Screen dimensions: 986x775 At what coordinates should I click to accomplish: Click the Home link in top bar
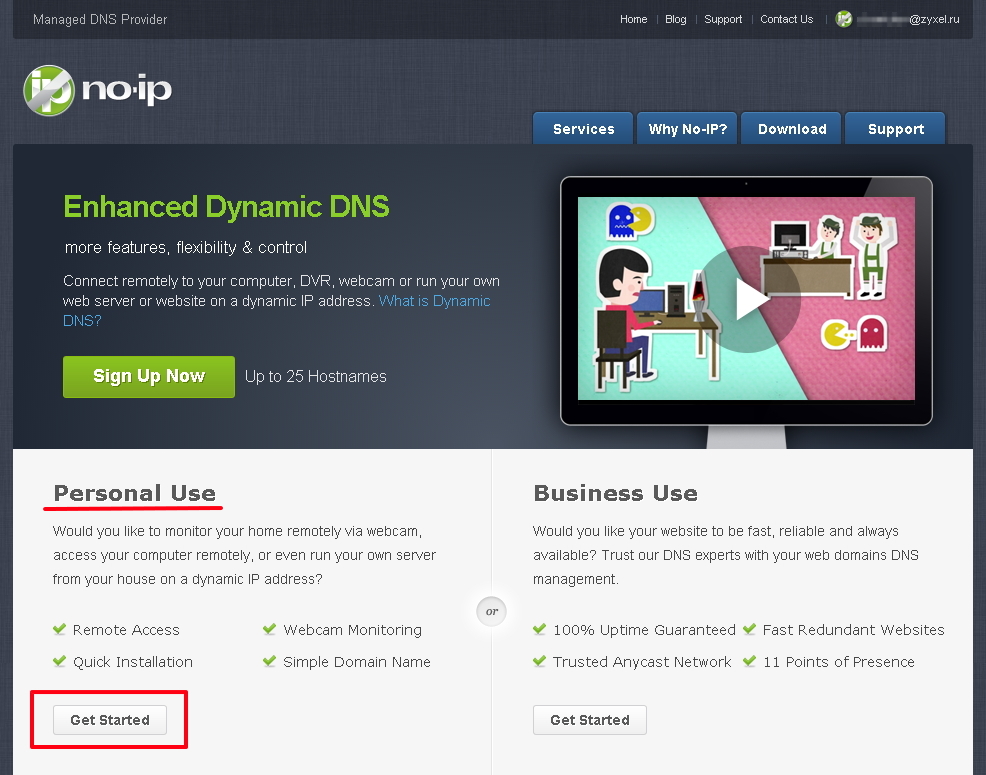(633, 19)
